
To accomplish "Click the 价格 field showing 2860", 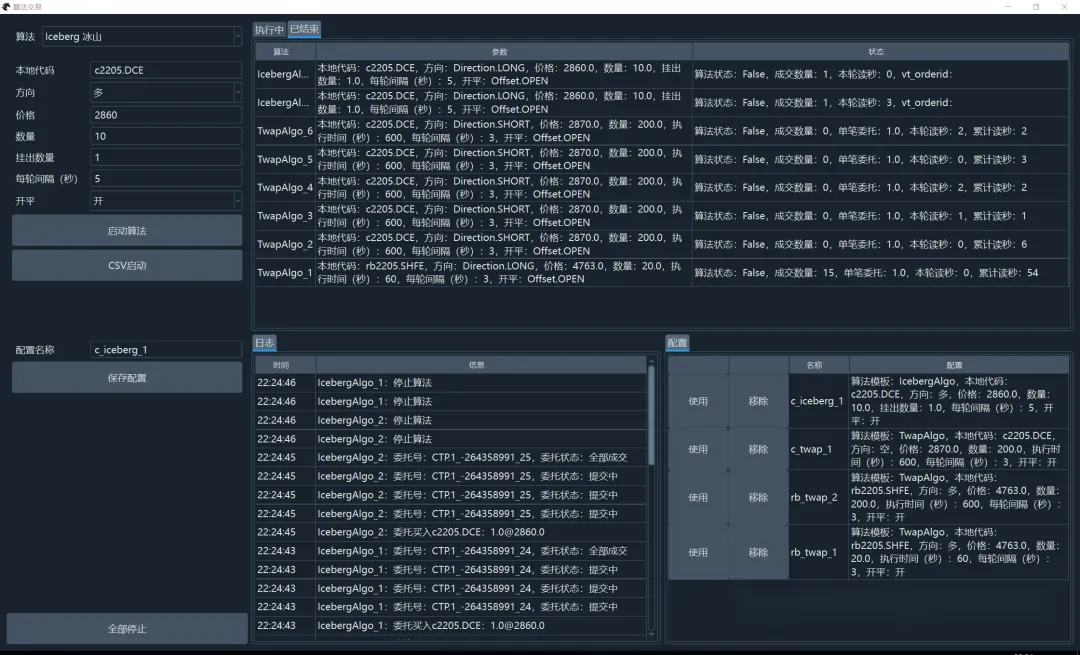I will coord(166,115).
